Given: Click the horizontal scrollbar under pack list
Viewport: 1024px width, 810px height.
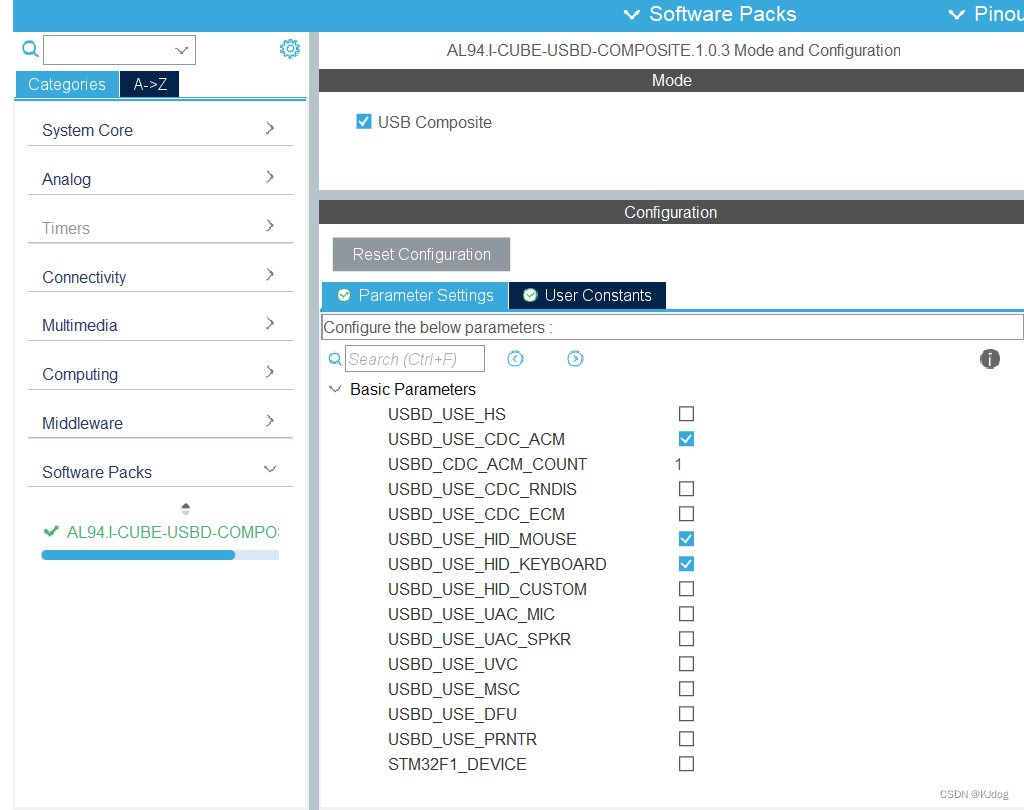Looking at the screenshot, I should point(160,555).
